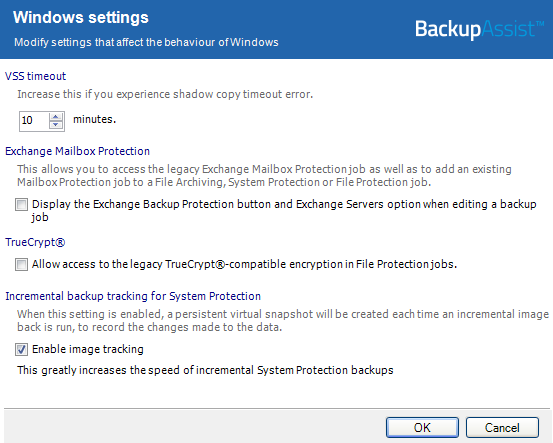This screenshot has width=553, height=443.
Task: Click the Exchange Mailbox Protection heading
Action: coord(78,151)
